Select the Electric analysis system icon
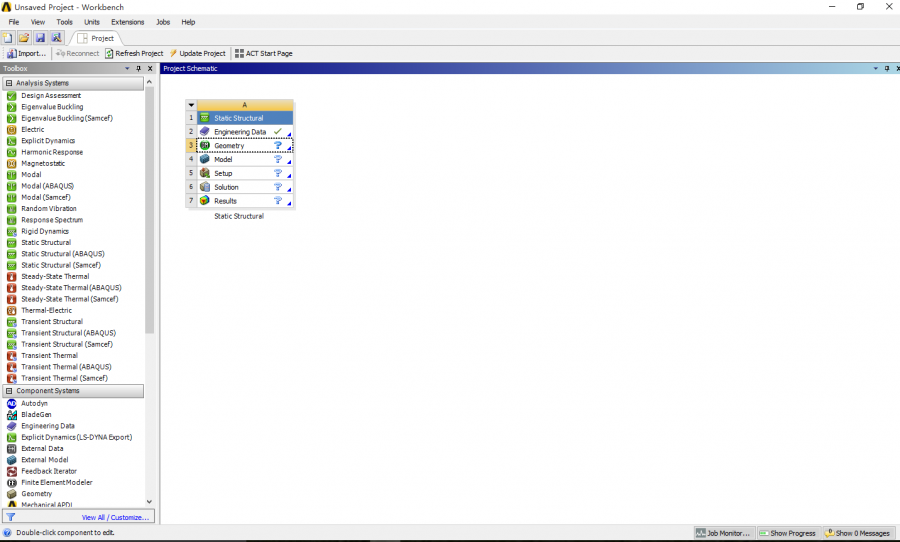Viewport: 900px width, 542px height. [11, 130]
